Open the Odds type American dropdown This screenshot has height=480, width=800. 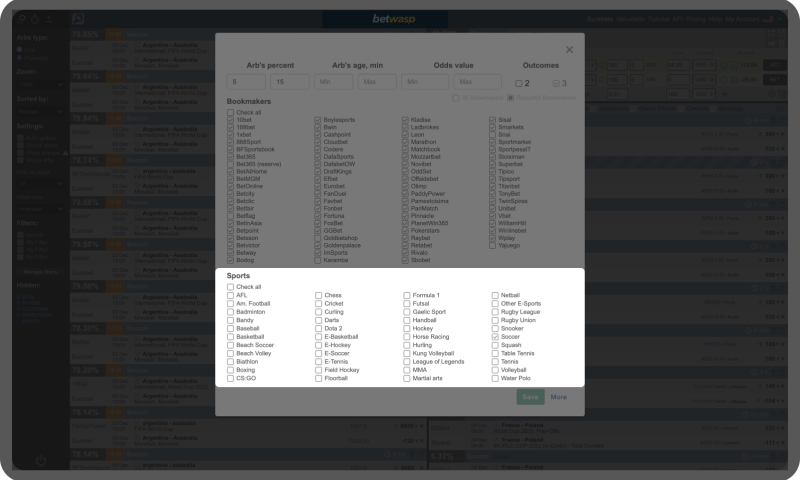(40, 209)
